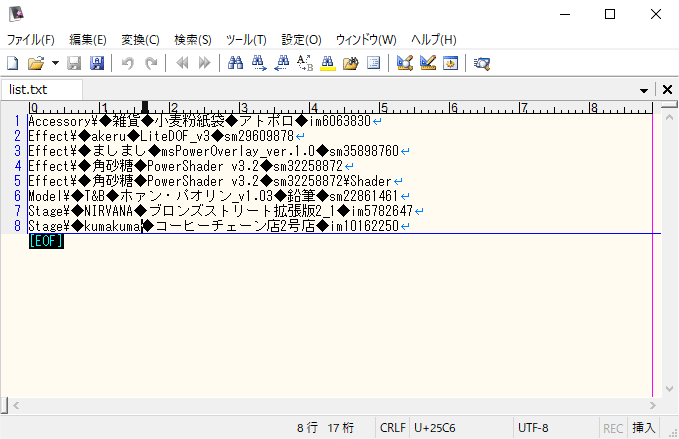
Task: Toggle search highlight with yellow-underlined binoculars
Action: [328, 63]
